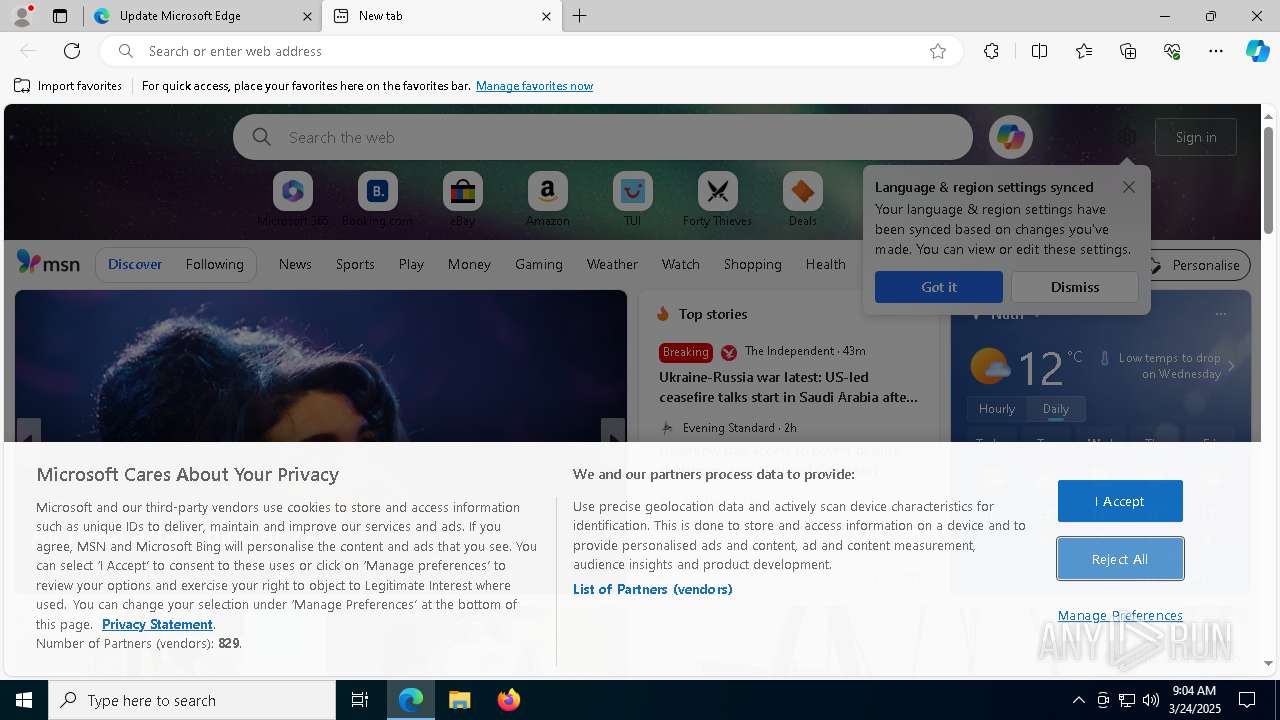Viewport: 1280px width, 720px height.
Task: Switch weather to Hourly view
Action: (997, 409)
